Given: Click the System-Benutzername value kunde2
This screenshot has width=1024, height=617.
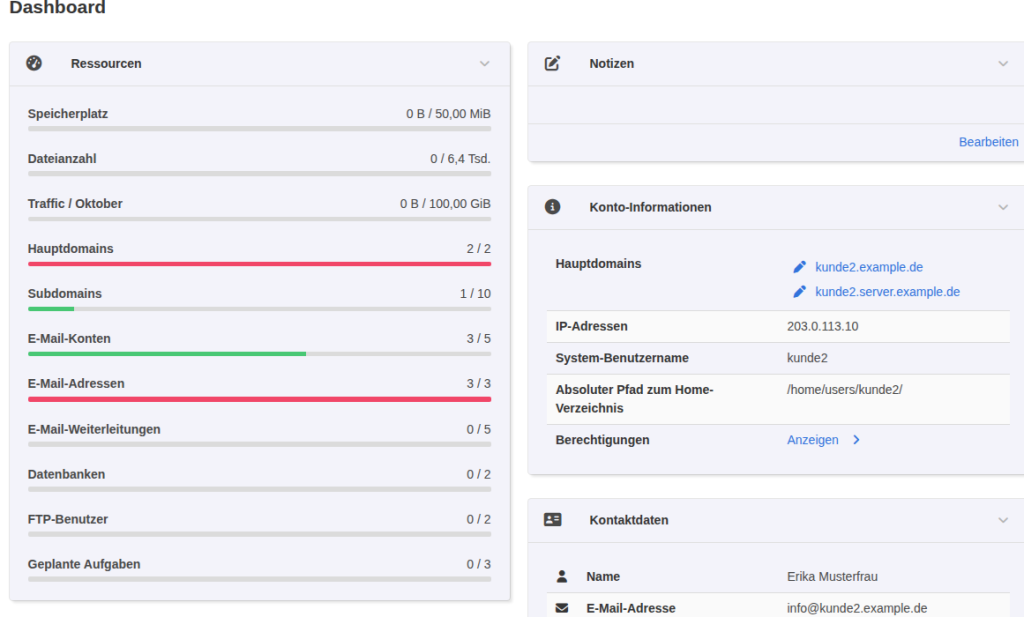Looking at the screenshot, I should click(807, 358).
